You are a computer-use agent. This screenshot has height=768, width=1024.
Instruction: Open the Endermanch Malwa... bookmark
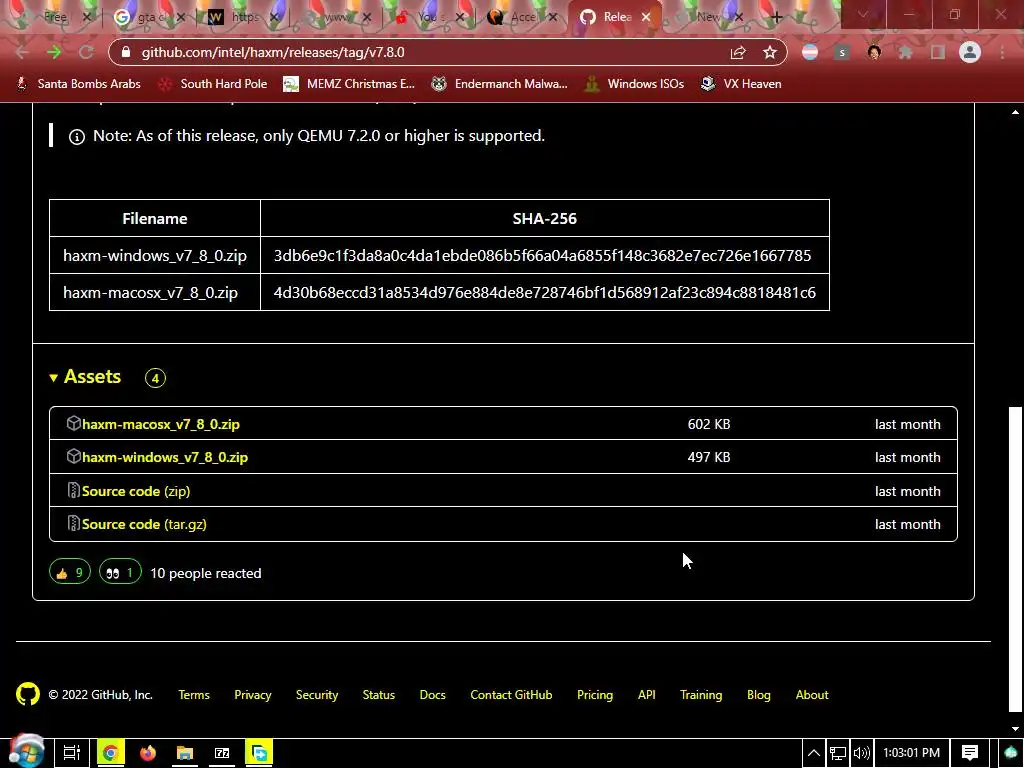coord(500,84)
